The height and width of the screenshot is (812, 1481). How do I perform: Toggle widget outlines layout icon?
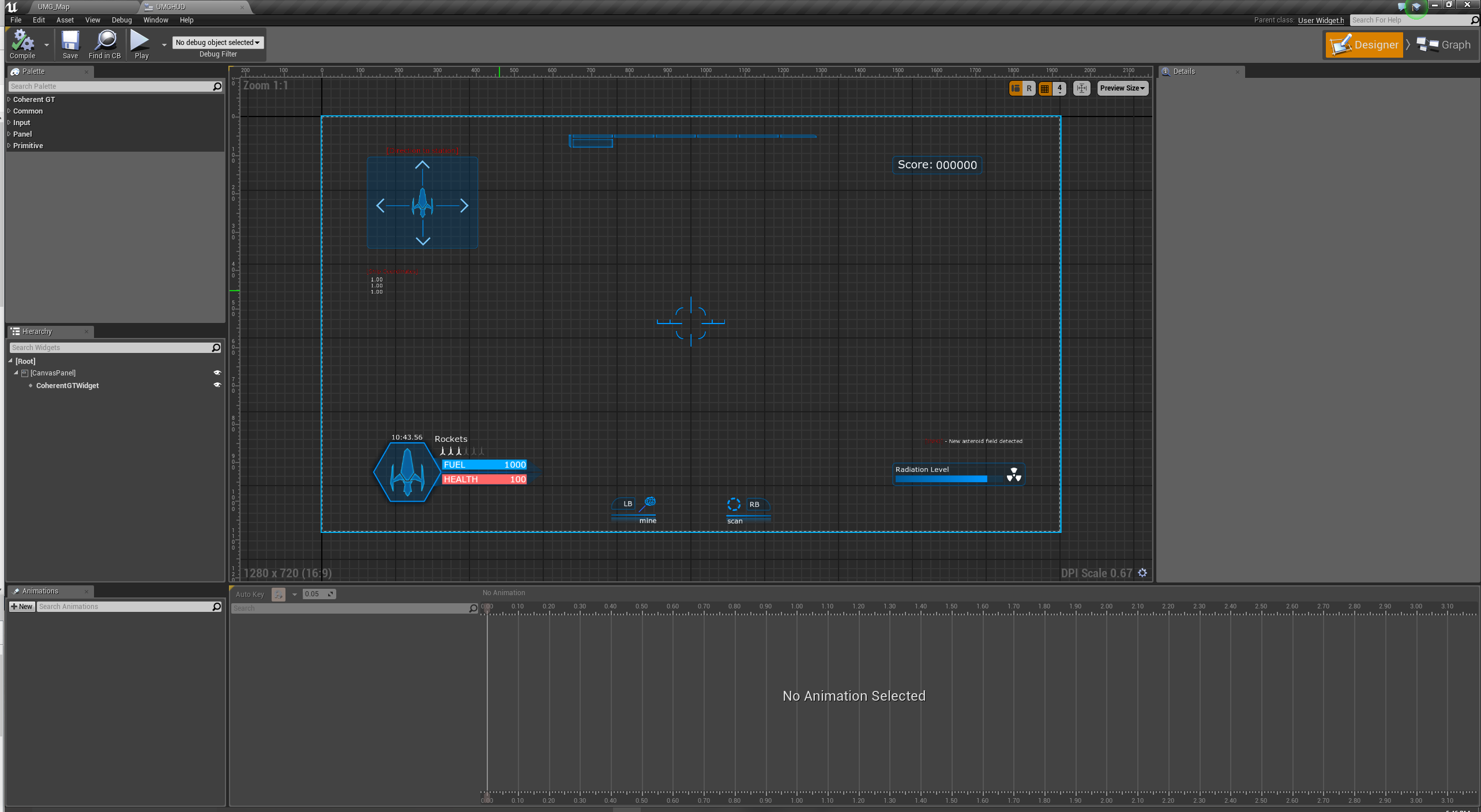1016,88
